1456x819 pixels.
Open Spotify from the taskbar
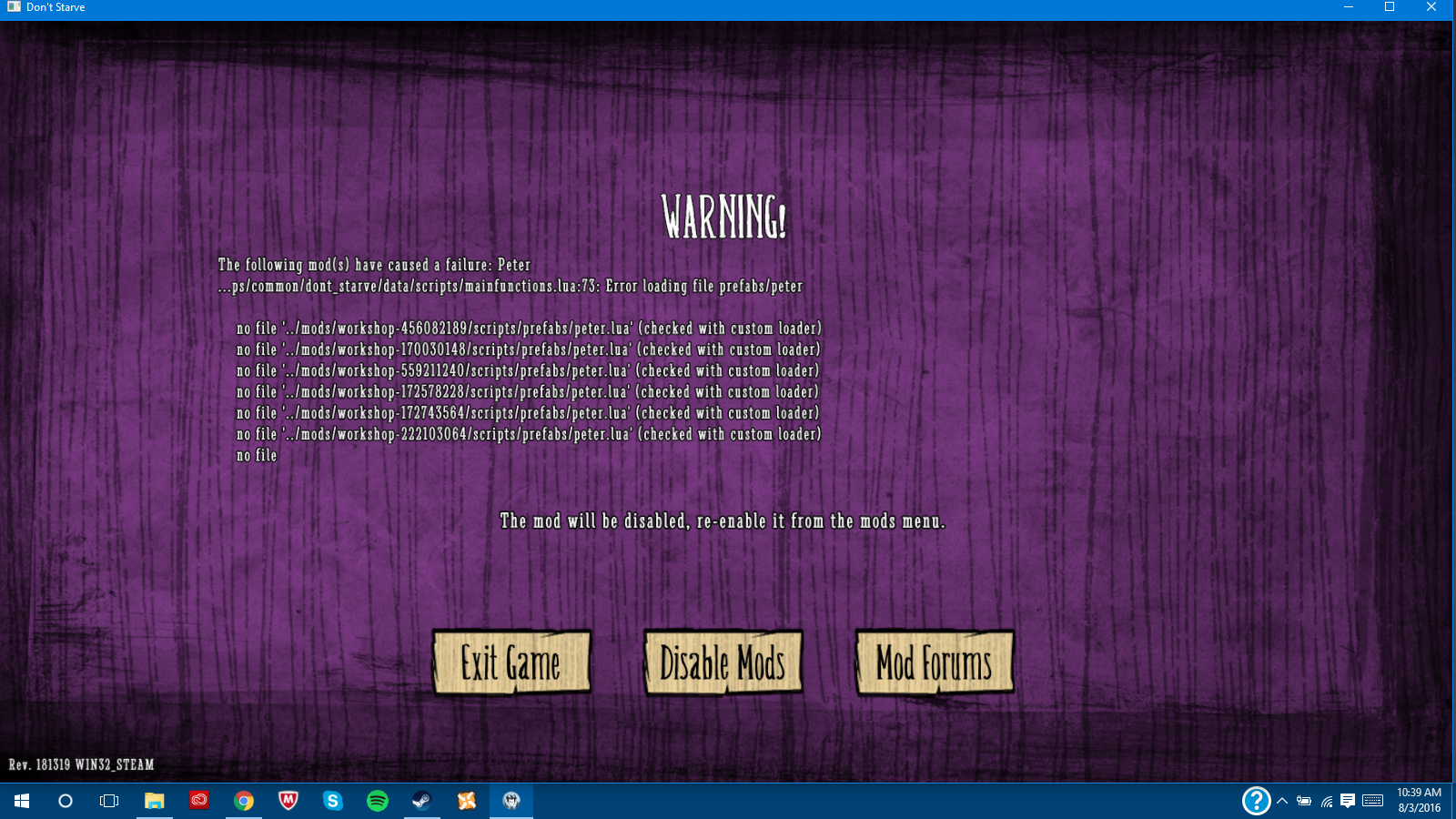click(377, 801)
